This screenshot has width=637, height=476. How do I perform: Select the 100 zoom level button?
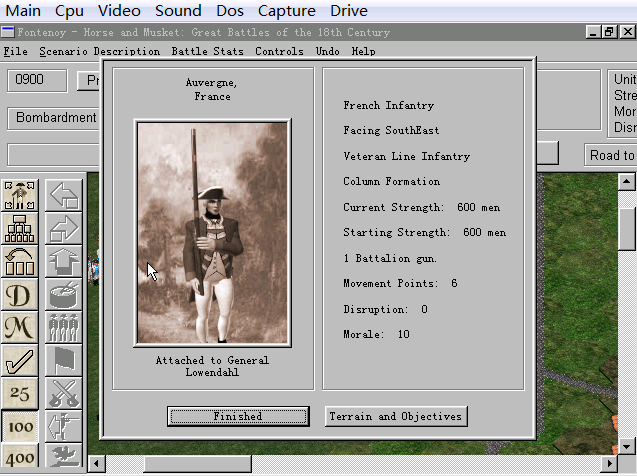point(20,426)
